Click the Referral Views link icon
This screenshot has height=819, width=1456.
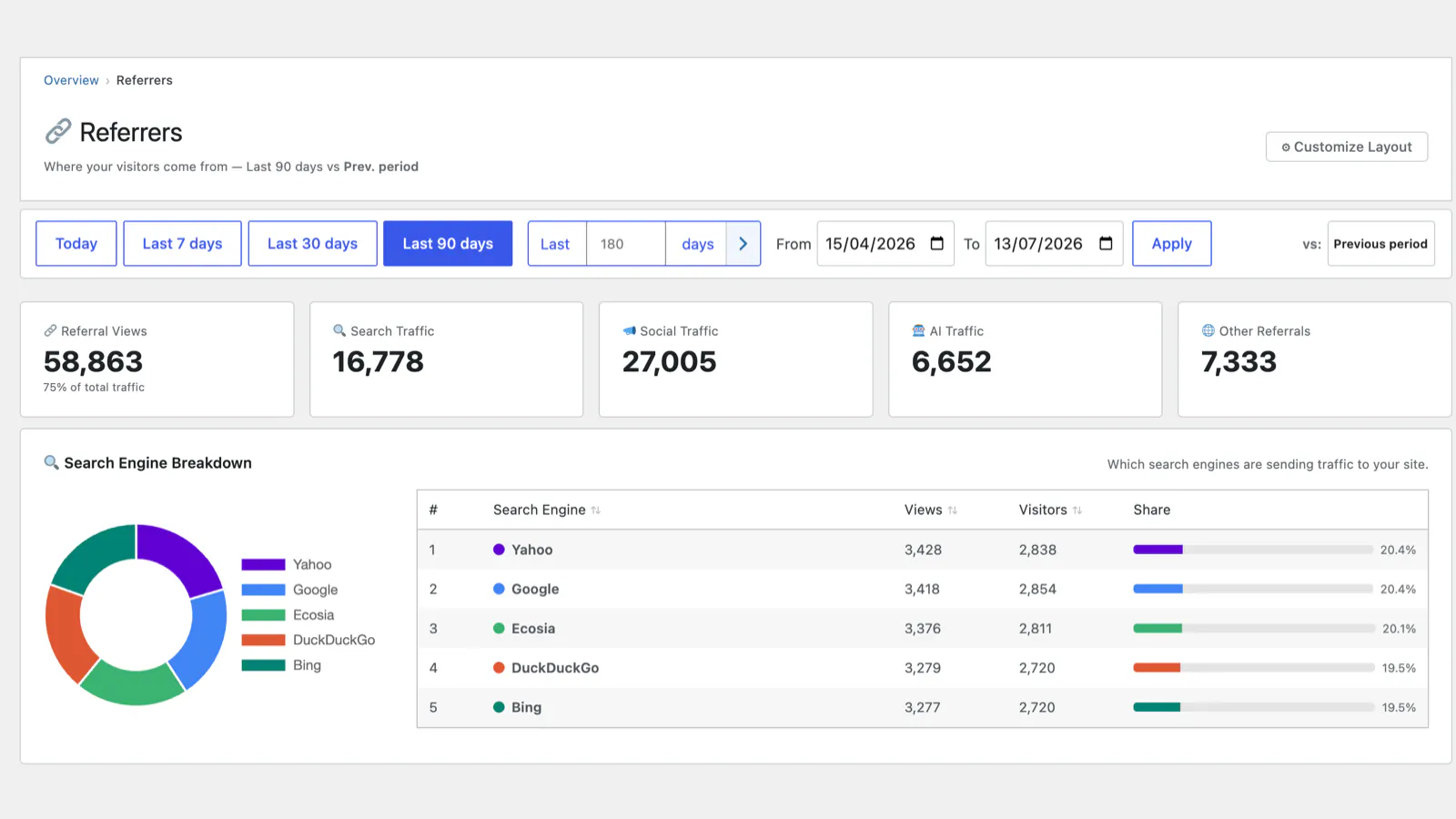tap(50, 330)
